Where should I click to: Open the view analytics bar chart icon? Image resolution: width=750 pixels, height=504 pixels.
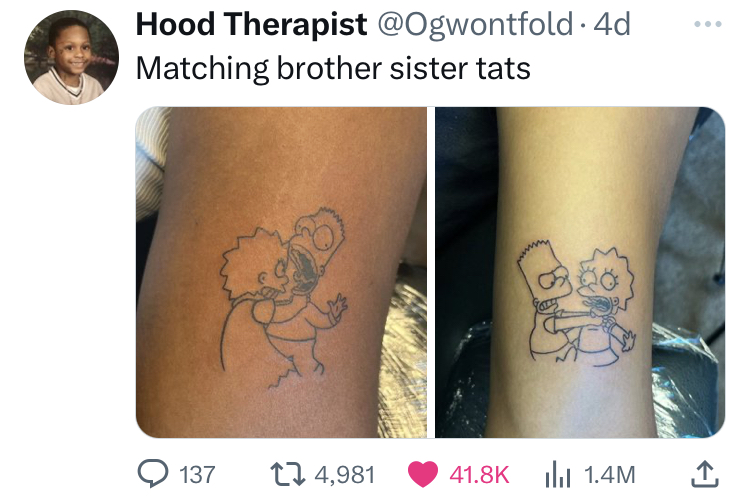point(558,474)
